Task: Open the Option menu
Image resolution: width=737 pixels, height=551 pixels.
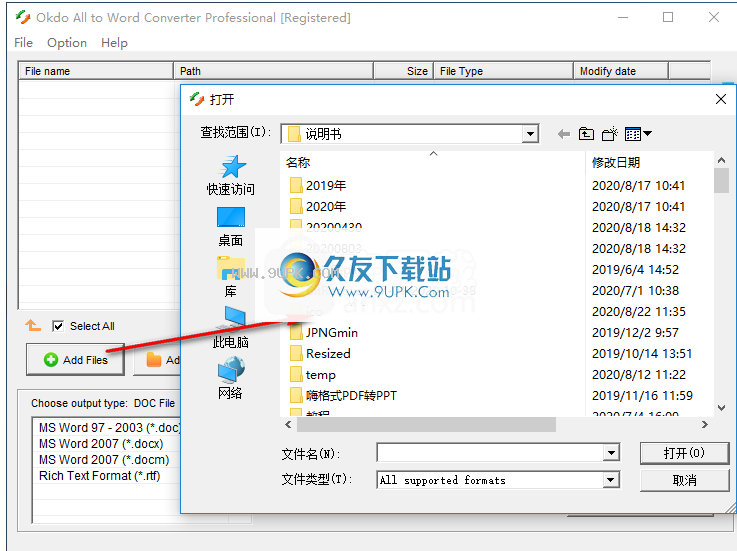Action: (67, 43)
